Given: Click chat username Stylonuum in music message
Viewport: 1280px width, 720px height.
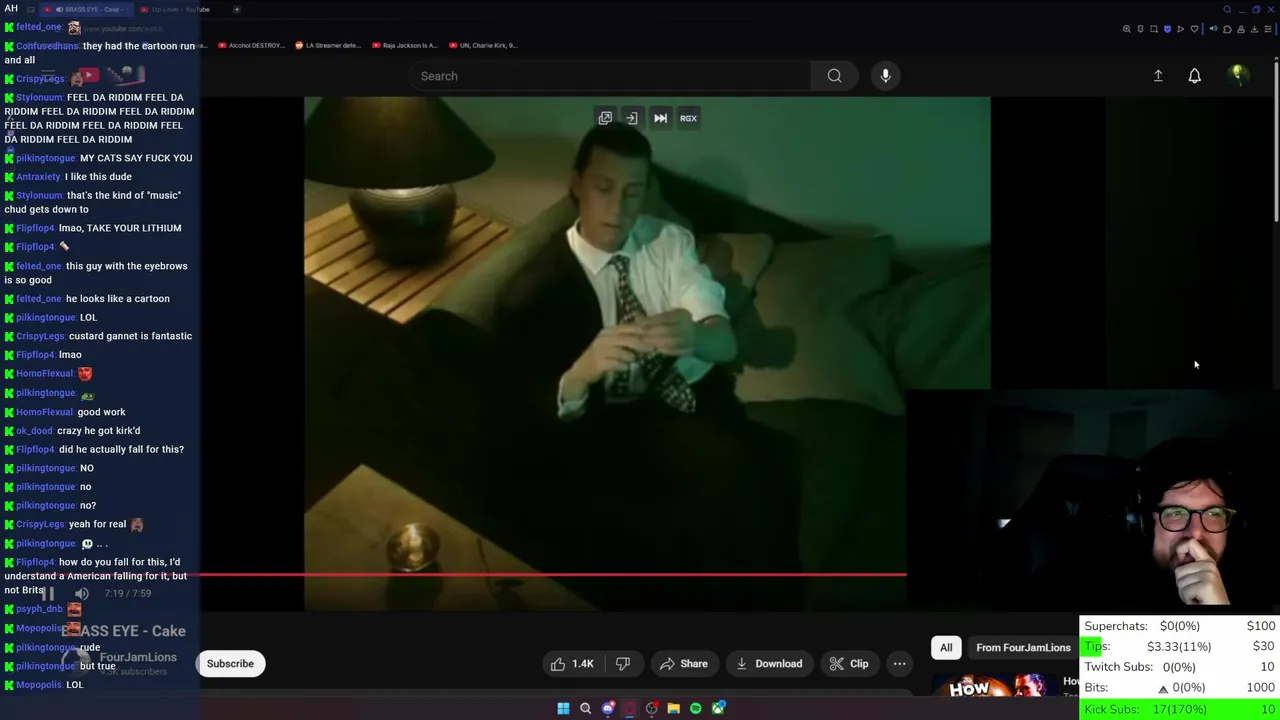Looking at the screenshot, I should pos(39,196).
